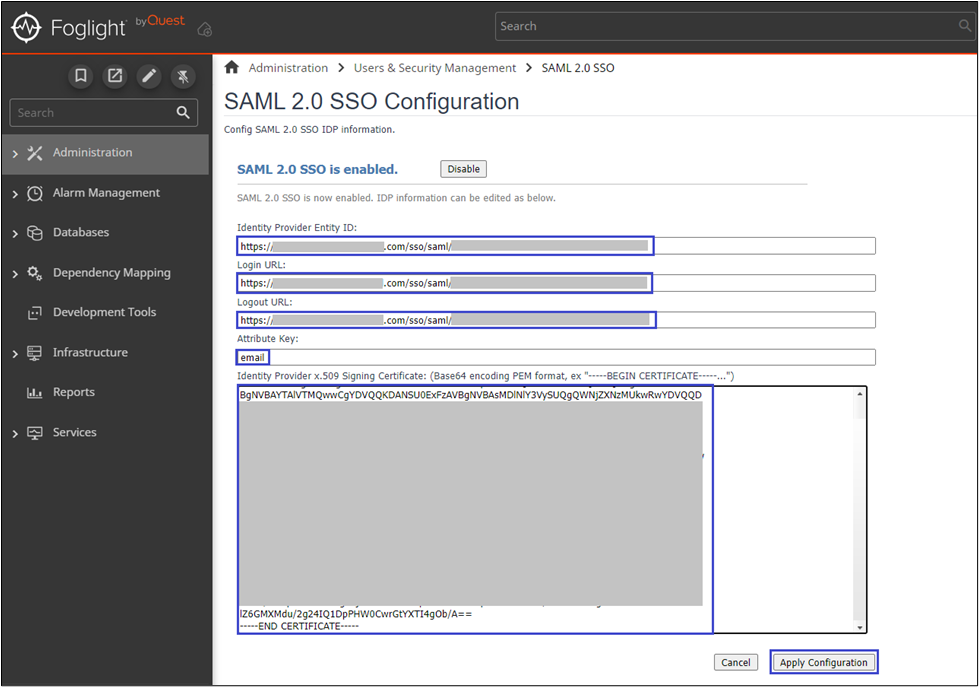Click the unpin sidebar icon

pyautogui.click(x=183, y=76)
